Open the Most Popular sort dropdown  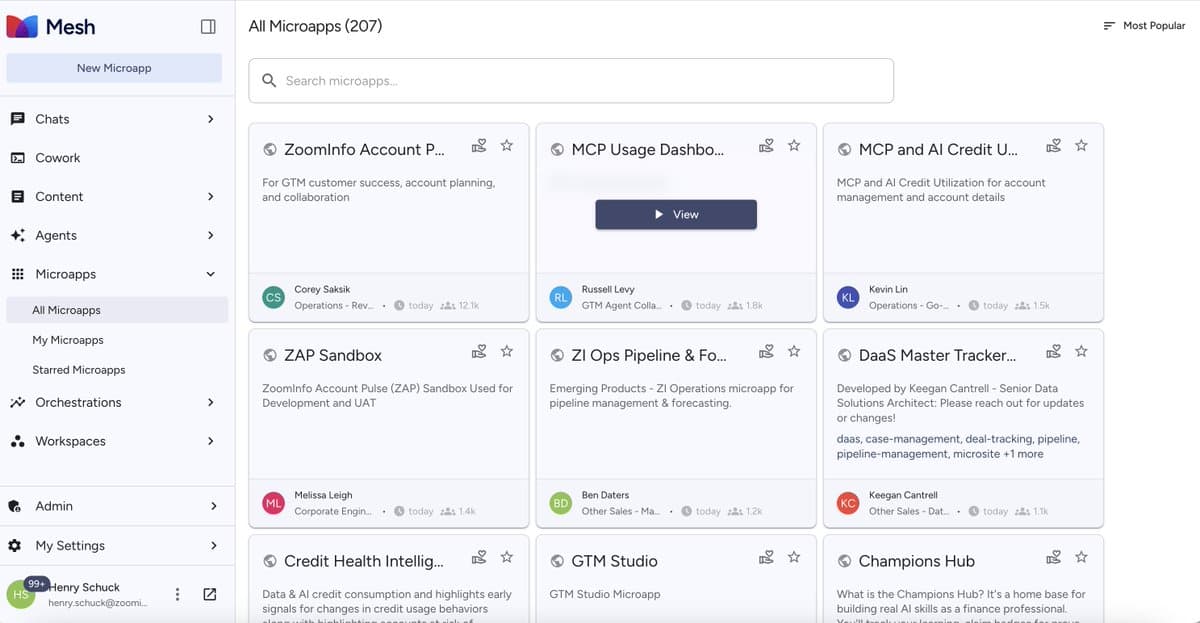pyautogui.click(x=1143, y=26)
